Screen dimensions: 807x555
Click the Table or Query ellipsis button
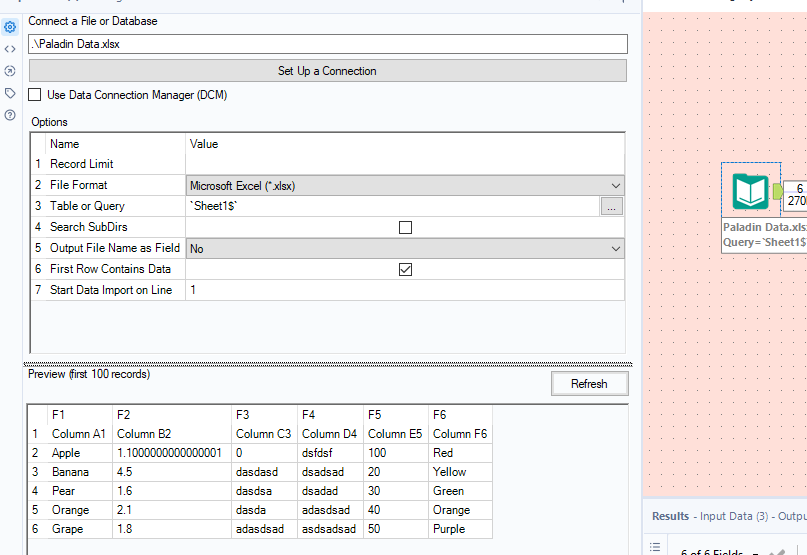612,206
